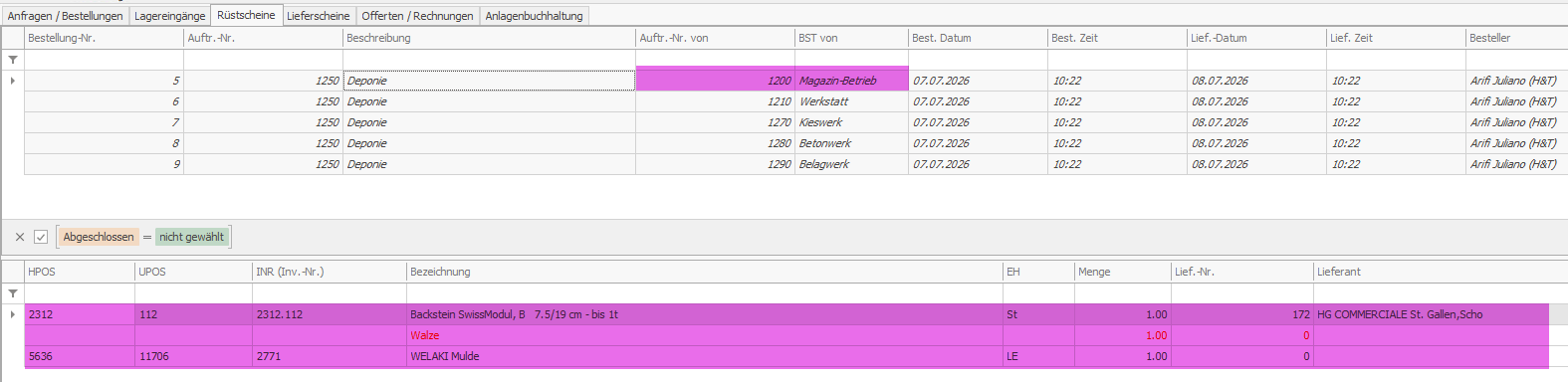Select row indicator arrow for HPOS 2312
Screen dimensions: 1568x382
[x=13, y=314]
